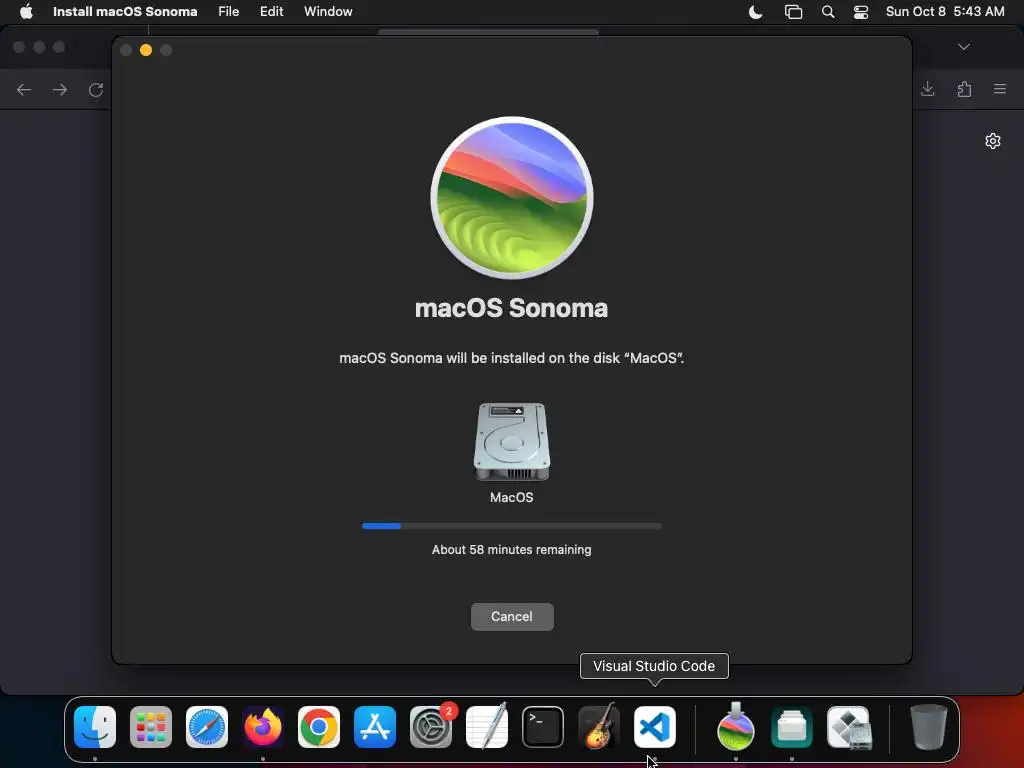Image resolution: width=1024 pixels, height=768 pixels.
Task: Click the date and time in menu bar
Action: 945,12
